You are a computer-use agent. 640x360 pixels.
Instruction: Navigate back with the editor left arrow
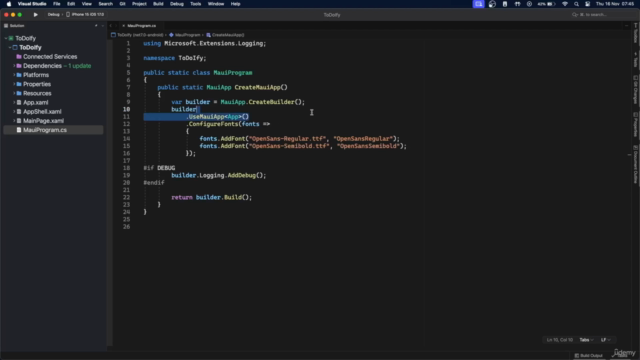pyautogui.click(x=111, y=26)
